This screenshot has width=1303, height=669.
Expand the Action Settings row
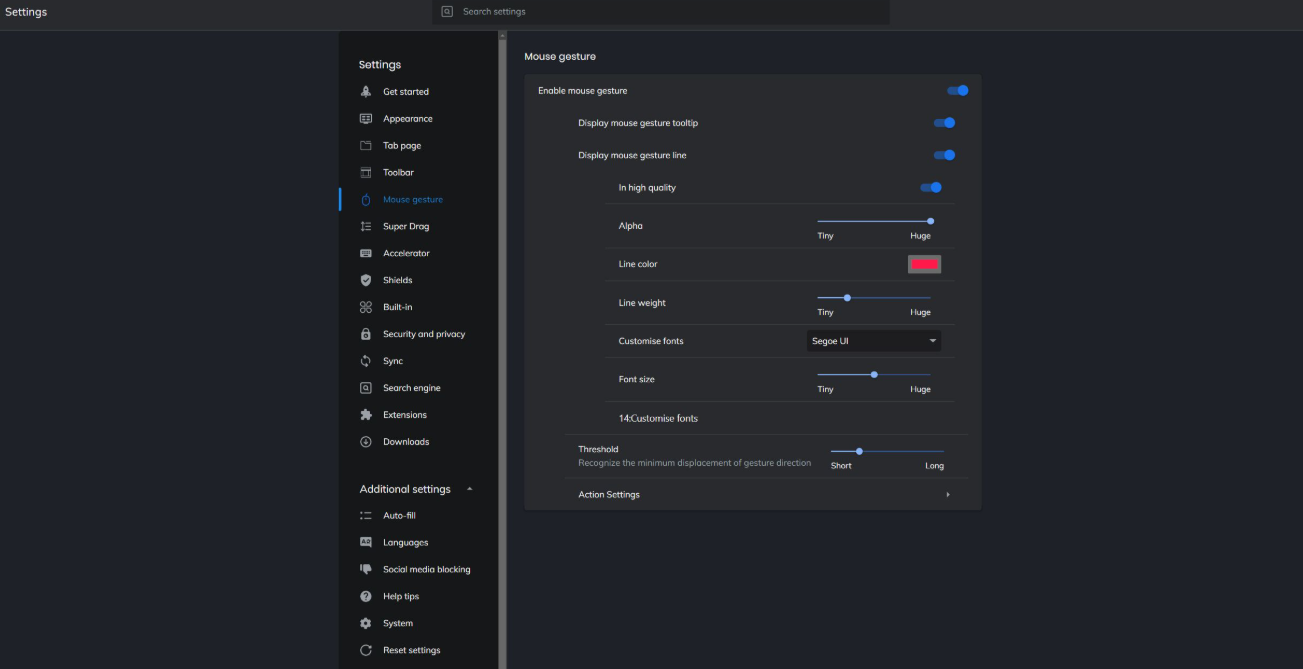(948, 495)
